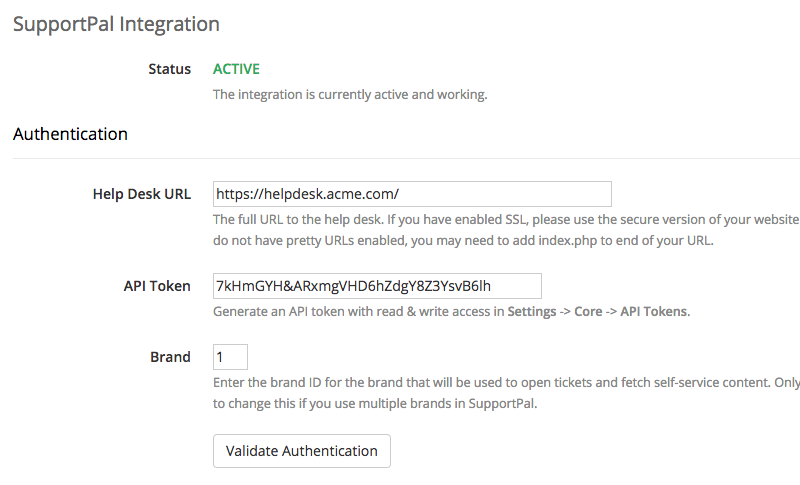This screenshot has height=485, width=800.
Task: Click text 'The integration is currently active and working.'
Action: click(x=350, y=94)
